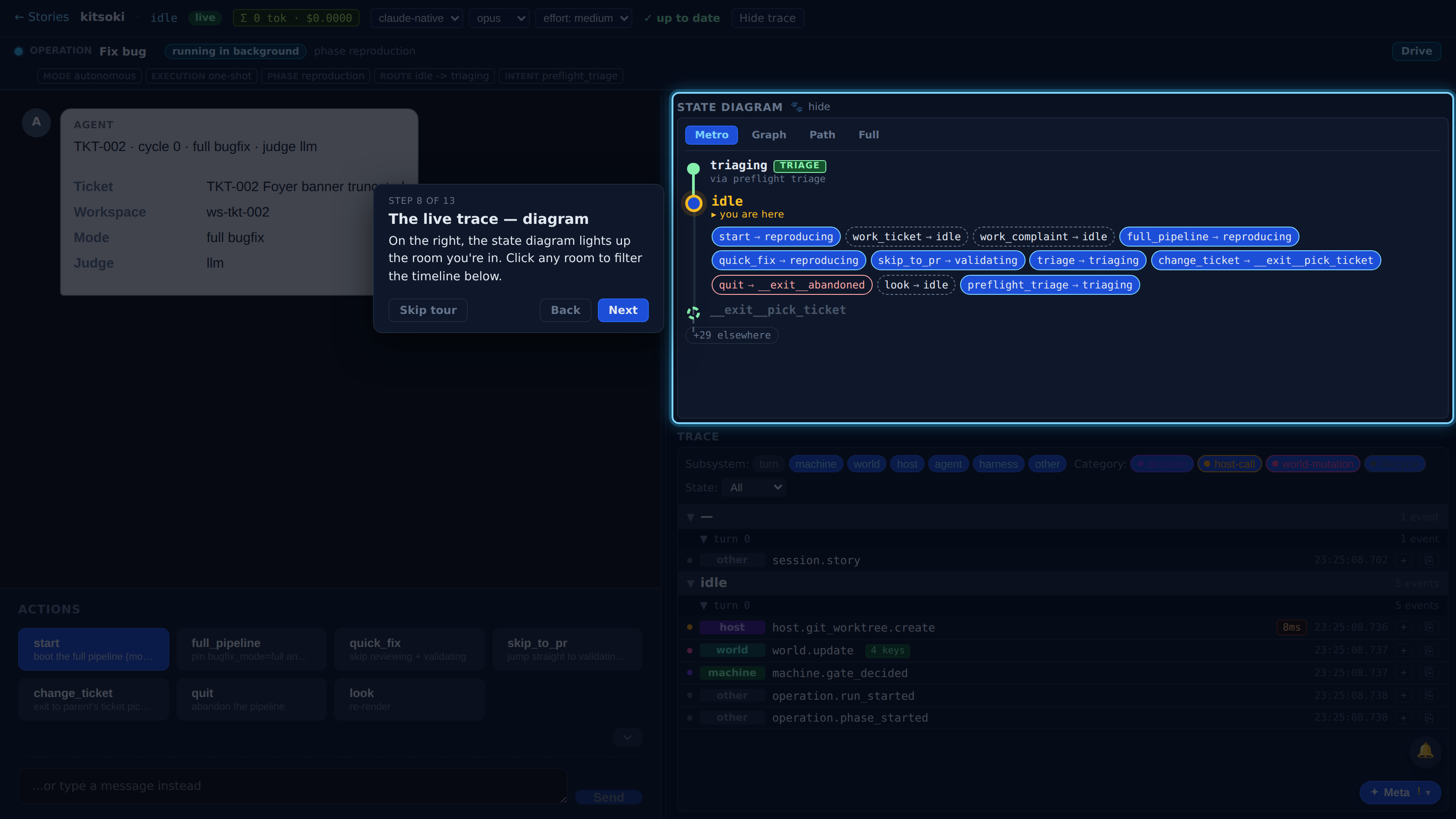Click the +29 elsewhere pill
This screenshot has height=819, width=1456.
tap(731, 335)
